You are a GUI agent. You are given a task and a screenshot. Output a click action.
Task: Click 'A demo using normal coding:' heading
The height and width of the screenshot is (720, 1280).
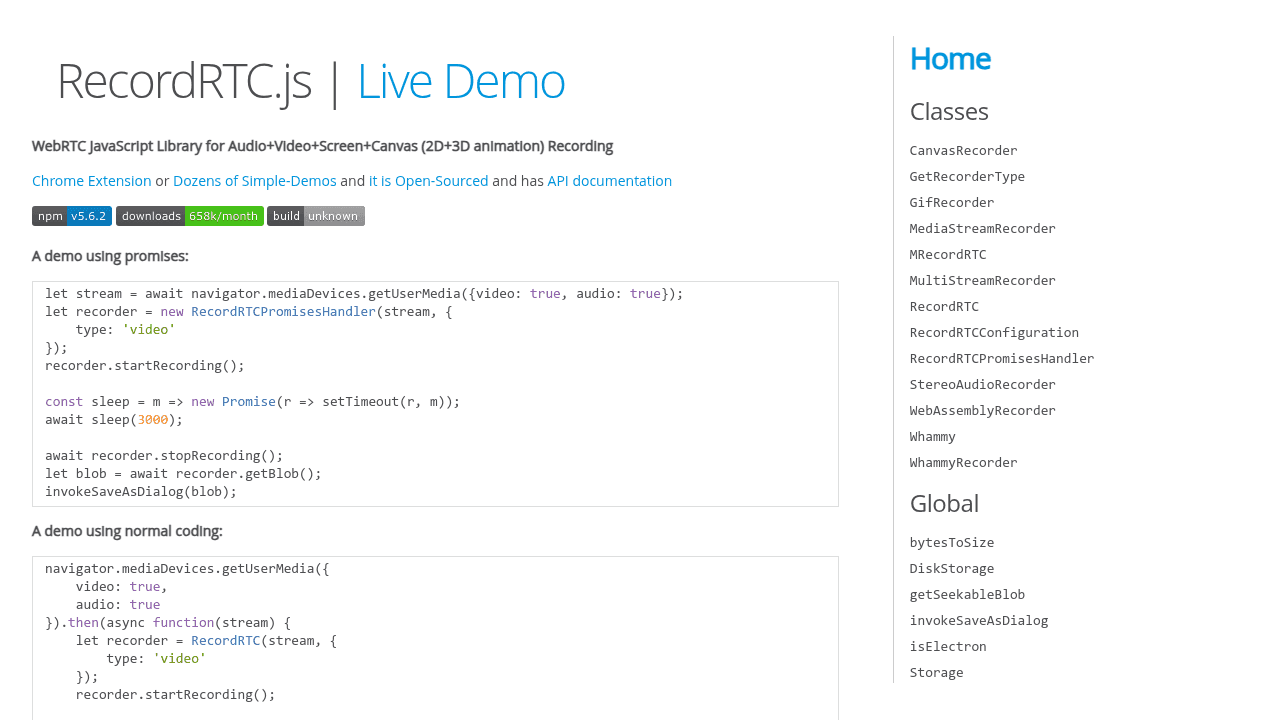pyautogui.click(x=127, y=531)
